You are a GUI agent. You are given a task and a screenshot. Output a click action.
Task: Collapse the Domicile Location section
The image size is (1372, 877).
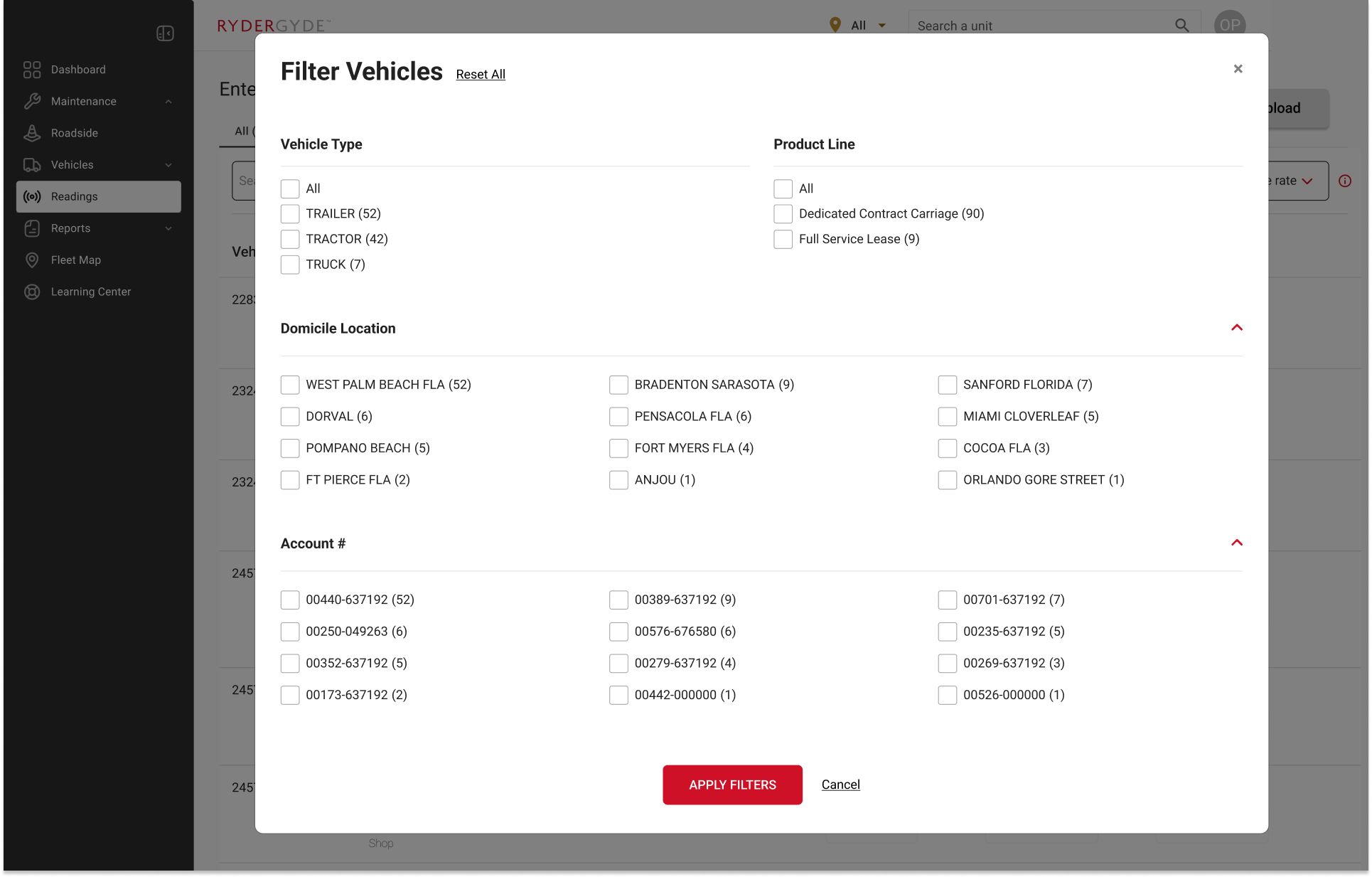point(1236,328)
